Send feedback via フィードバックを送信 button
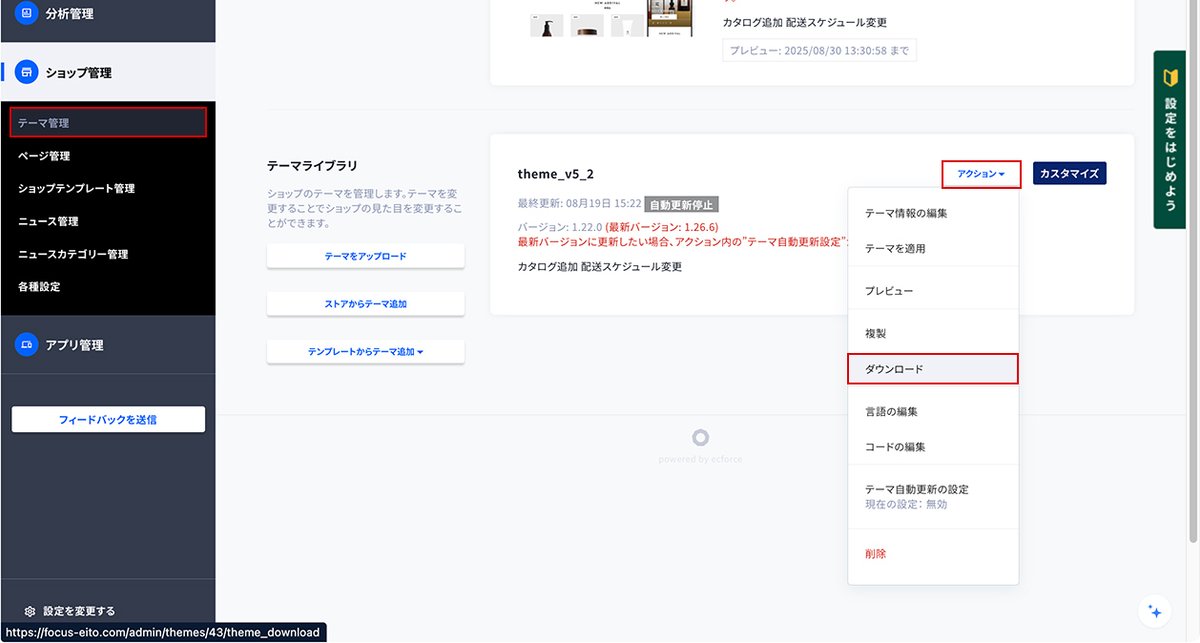This screenshot has width=1200, height=643. point(107,418)
